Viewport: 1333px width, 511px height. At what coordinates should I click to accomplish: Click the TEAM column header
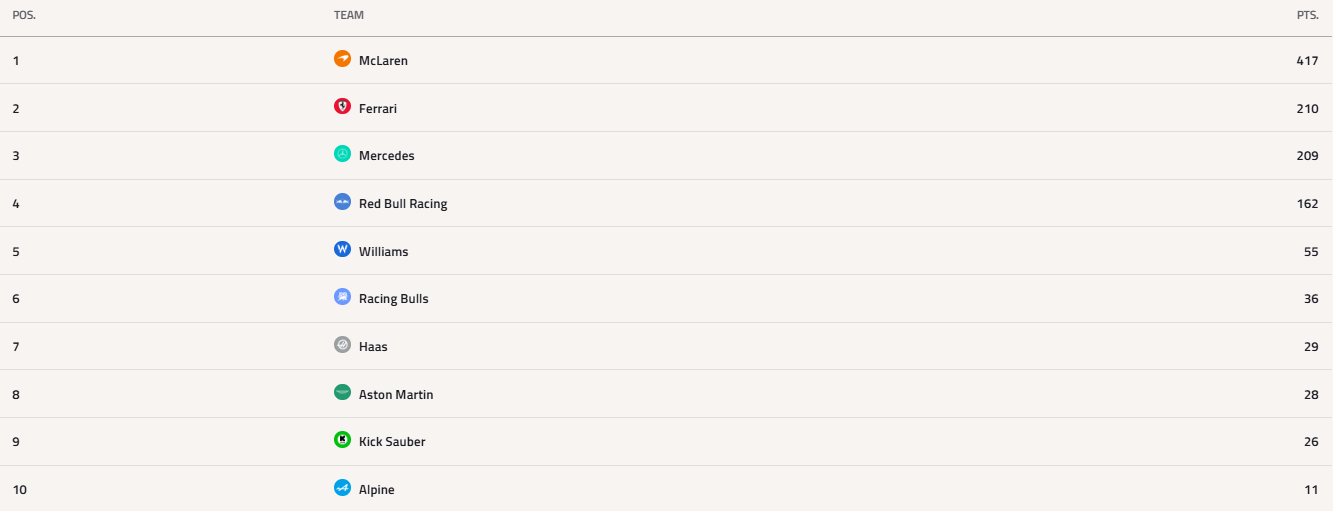tap(349, 16)
